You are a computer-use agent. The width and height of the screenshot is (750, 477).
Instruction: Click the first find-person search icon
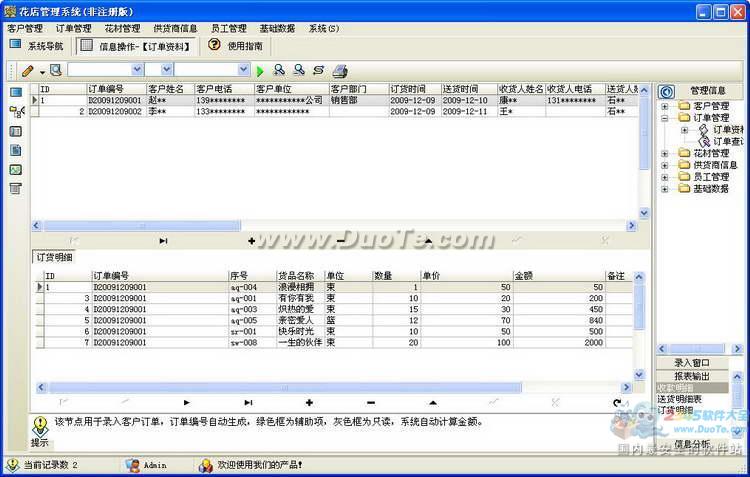279,70
